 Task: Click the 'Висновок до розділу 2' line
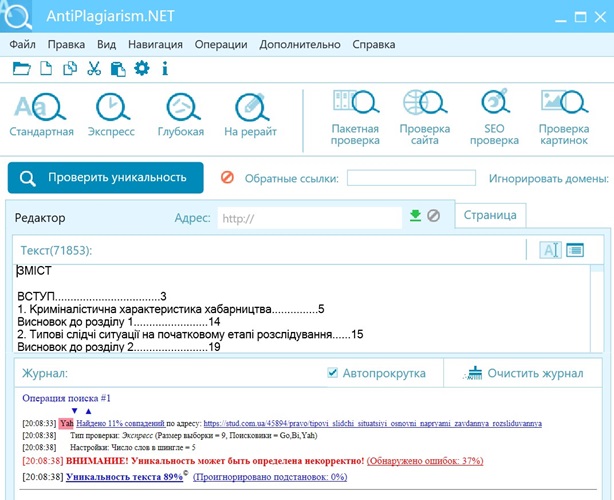(x=119, y=347)
